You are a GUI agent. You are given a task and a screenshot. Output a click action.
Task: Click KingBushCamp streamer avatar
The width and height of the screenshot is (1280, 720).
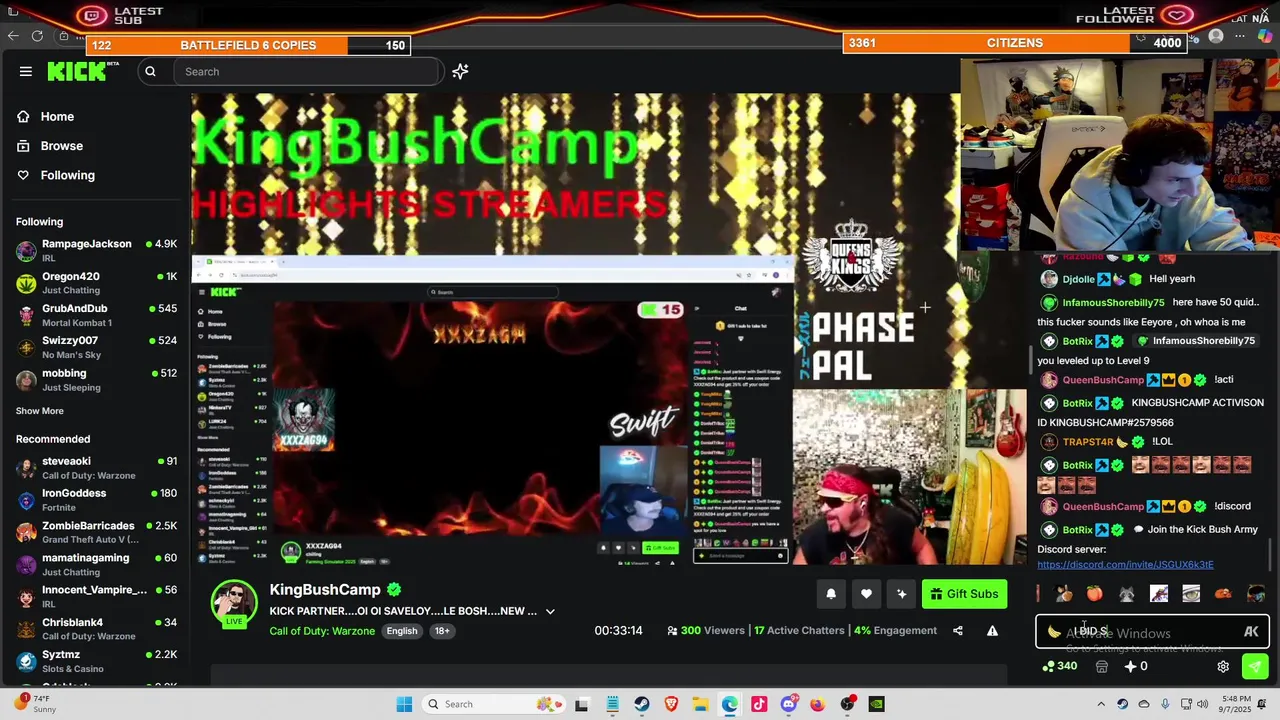234,603
